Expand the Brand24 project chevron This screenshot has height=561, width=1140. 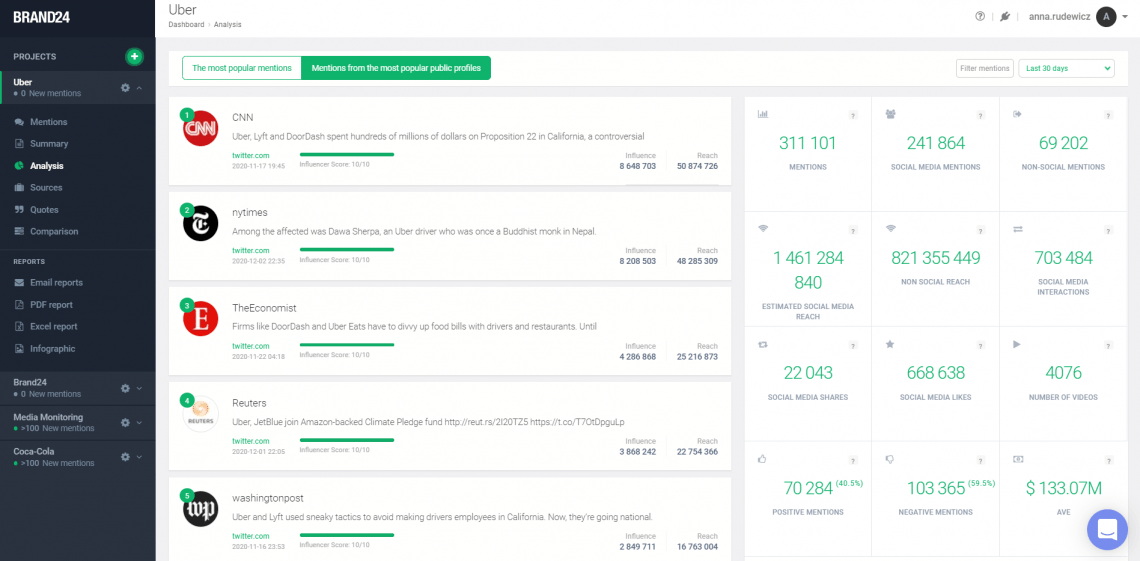(140, 388)
